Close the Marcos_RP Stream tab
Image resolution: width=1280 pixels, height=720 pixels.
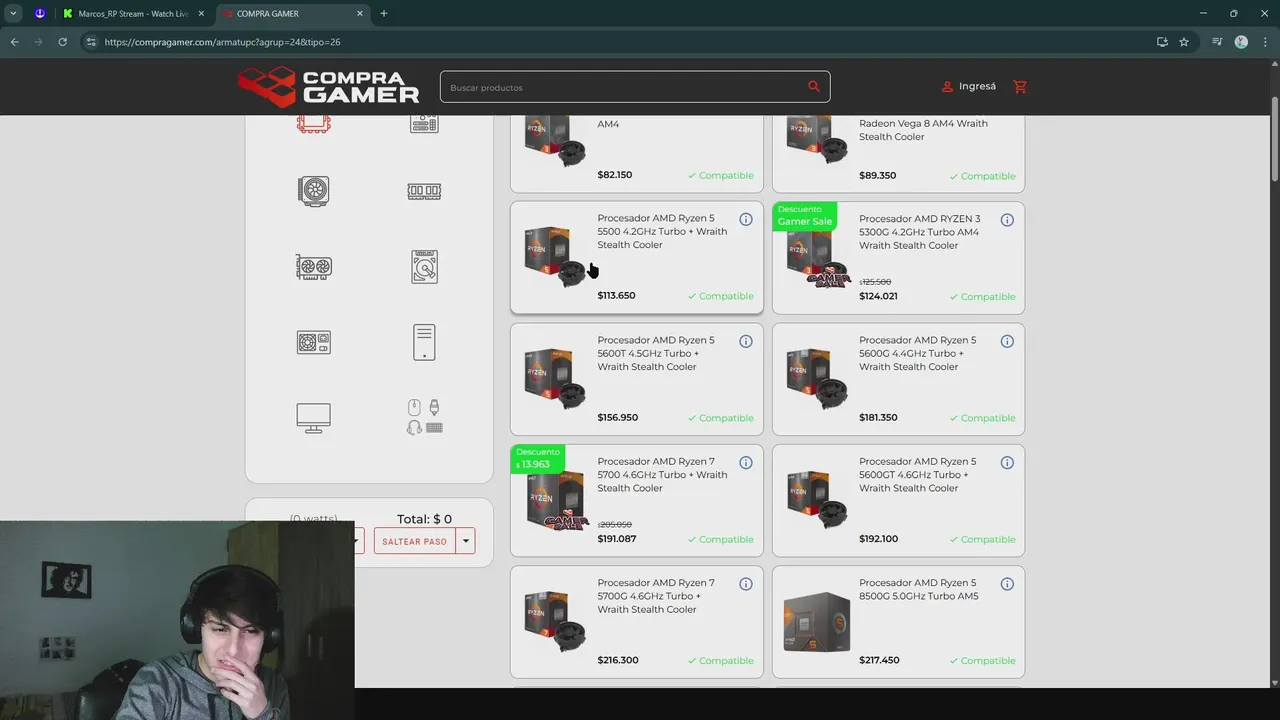[x=200, y=14]
